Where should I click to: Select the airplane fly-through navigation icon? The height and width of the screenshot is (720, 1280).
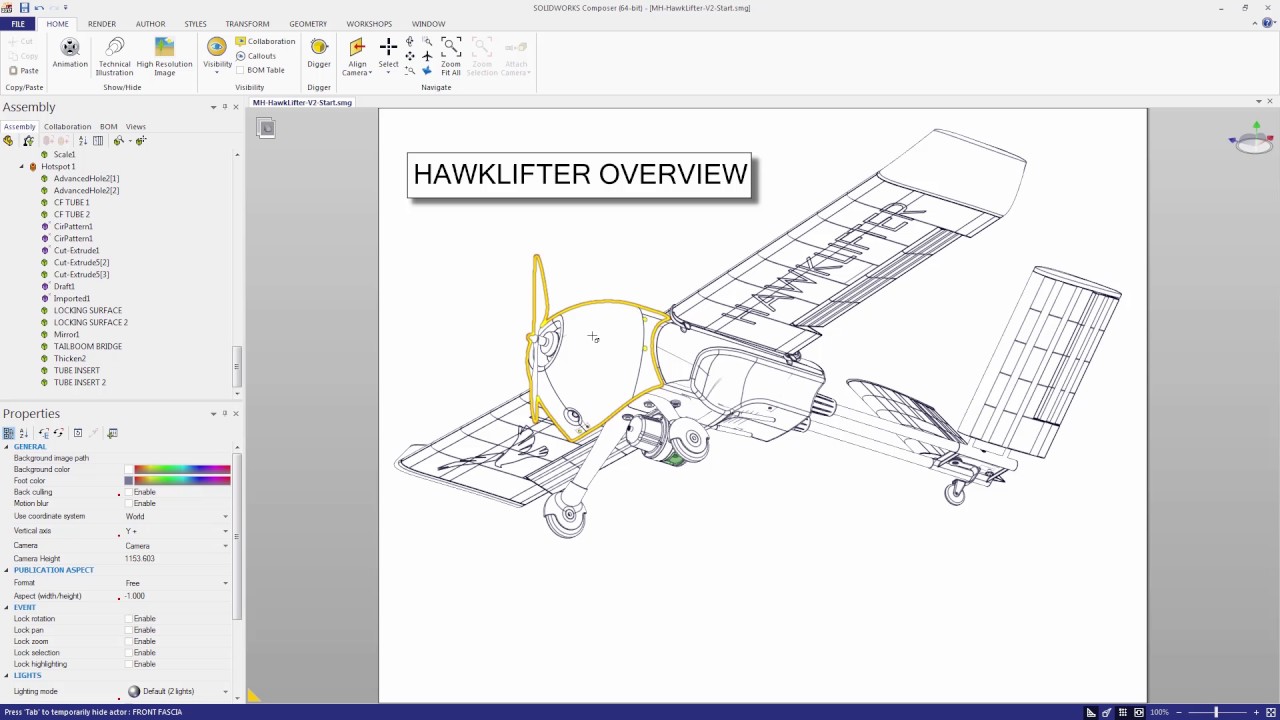427,56
